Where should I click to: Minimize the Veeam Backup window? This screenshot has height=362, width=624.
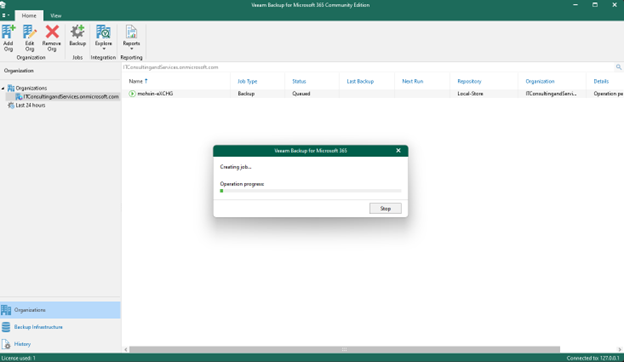click(x=575, y=5)
